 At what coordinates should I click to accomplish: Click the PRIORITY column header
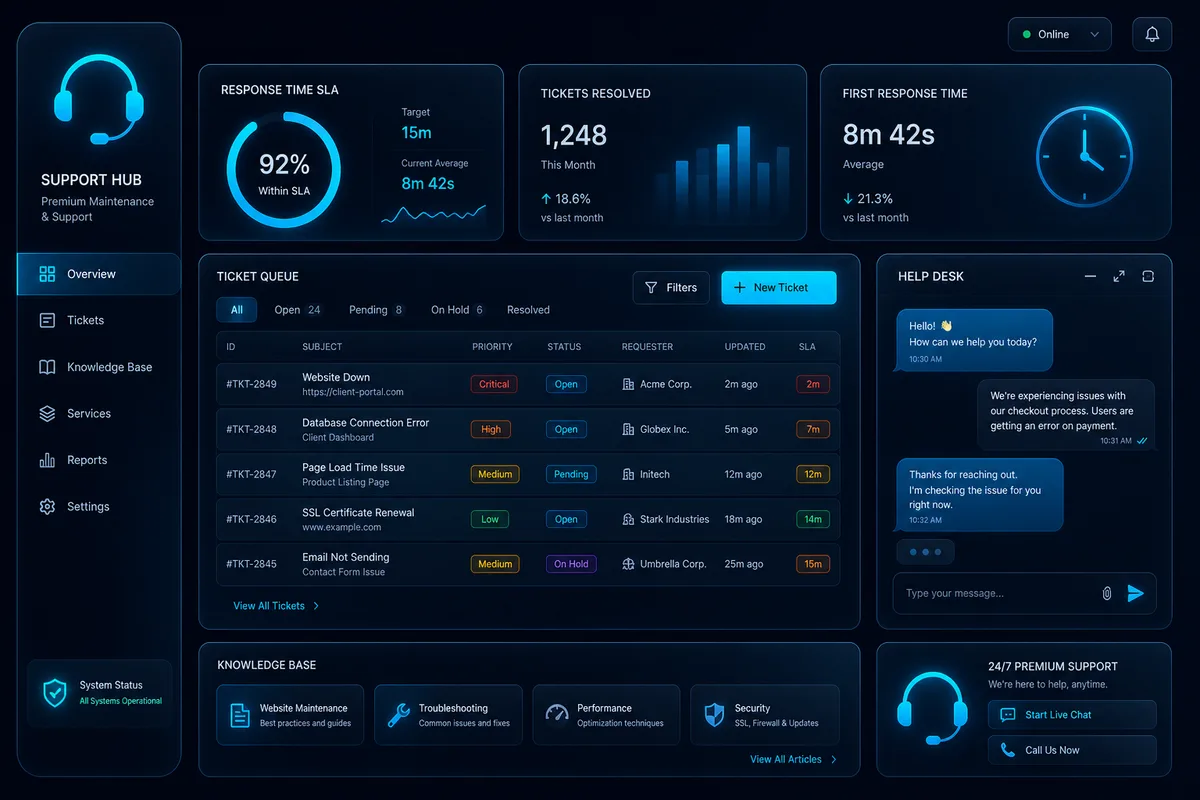[492, 347]
